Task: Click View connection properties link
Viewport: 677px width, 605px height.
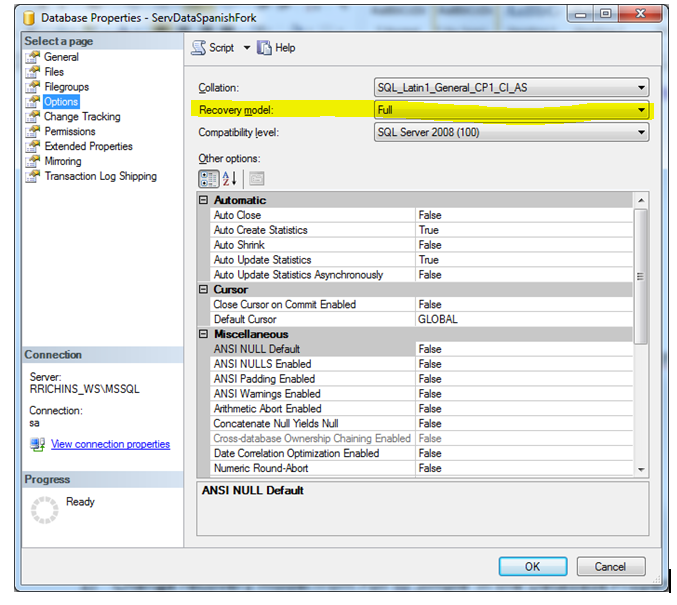Action: [110, 444]
